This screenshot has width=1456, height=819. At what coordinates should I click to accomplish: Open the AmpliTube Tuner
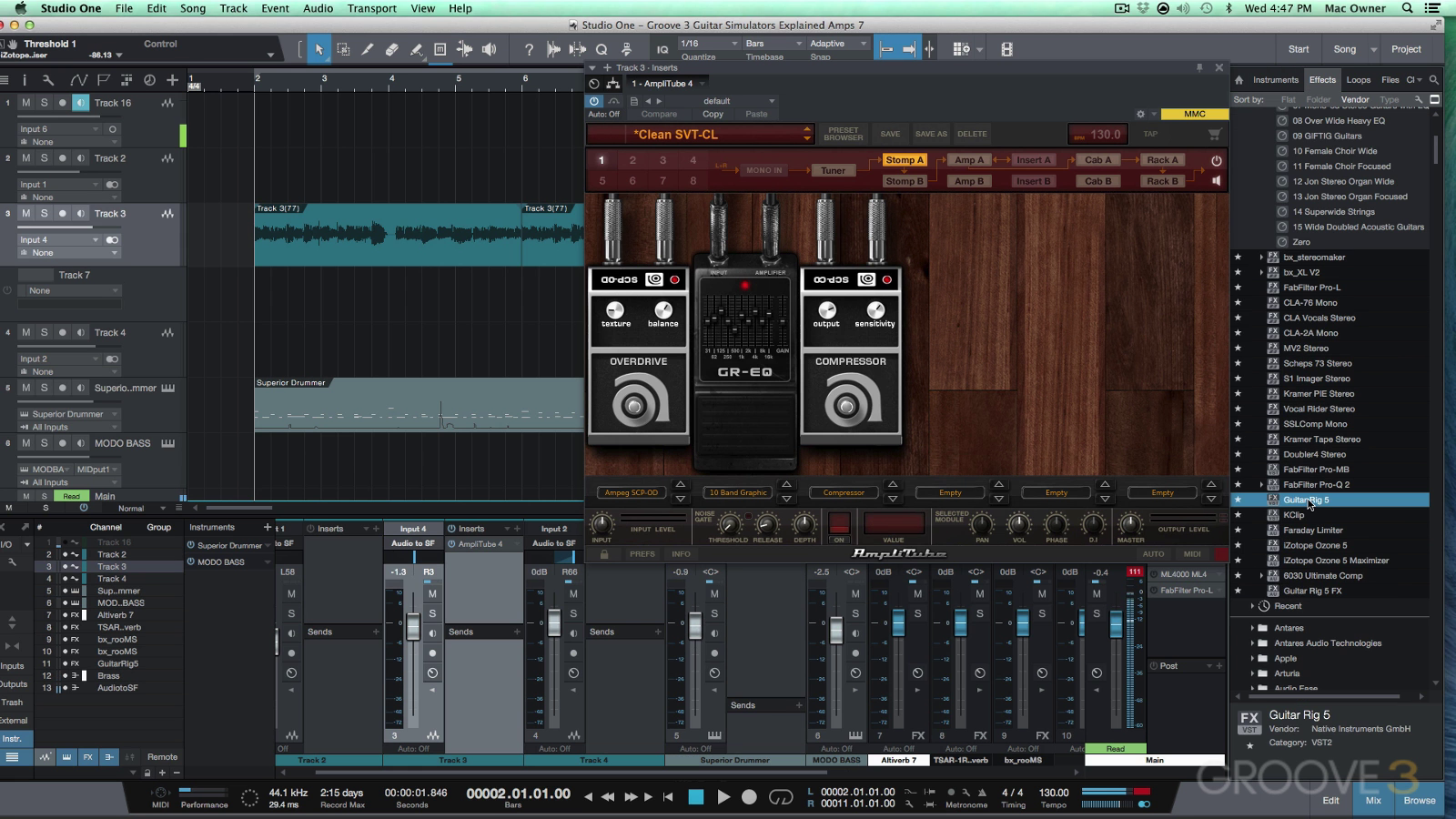click(x=833, y=170)
